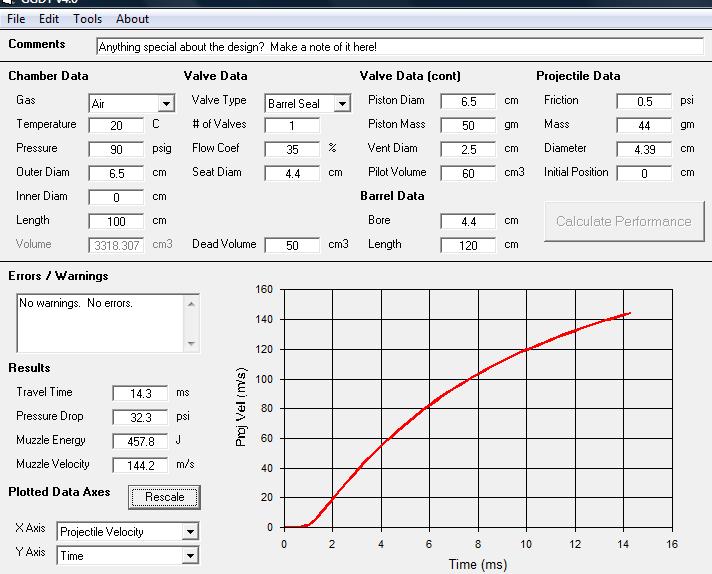Screen dimensions: 712x574
Task: Open the Tools menu
Action: tap(87, 18)
